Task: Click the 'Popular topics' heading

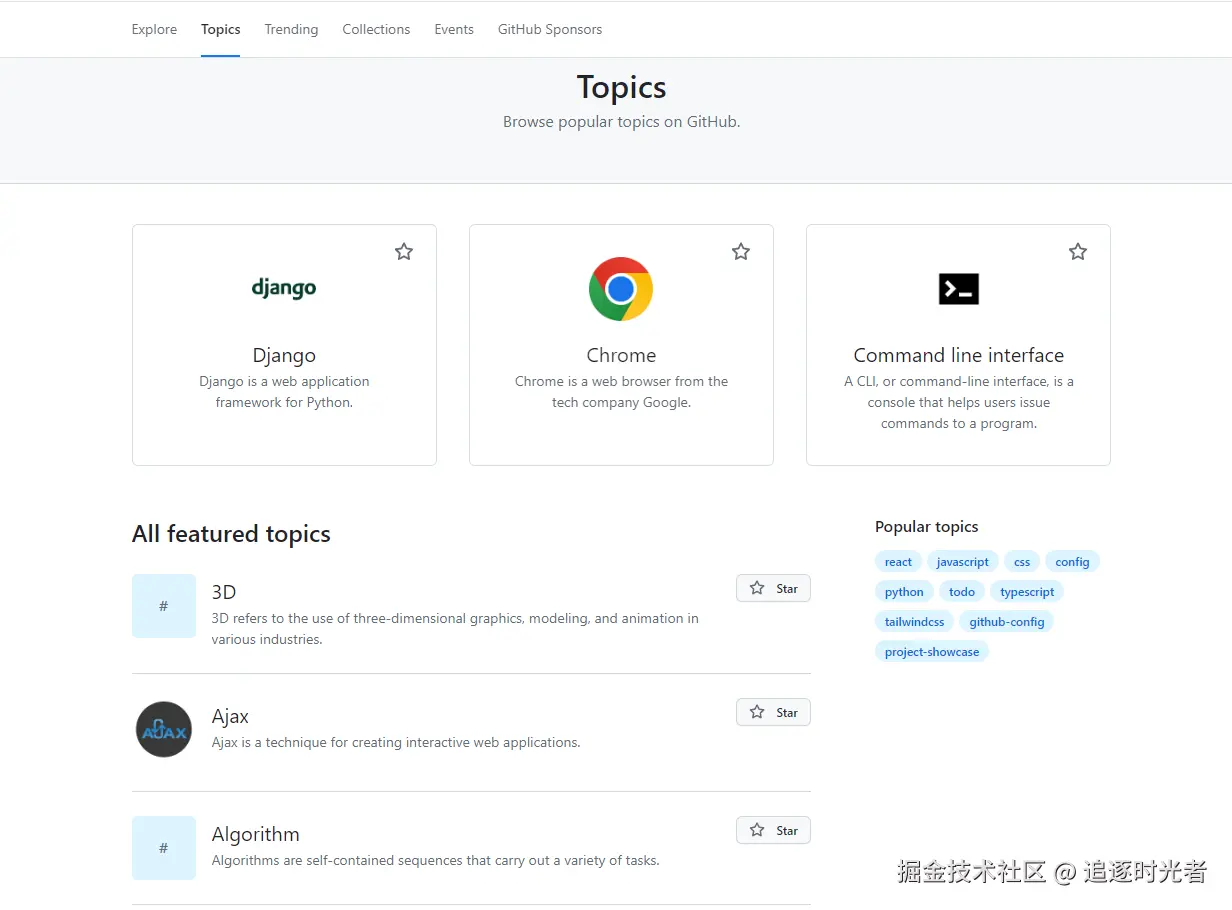Action: pyautogui.click(x=926, y=527)
